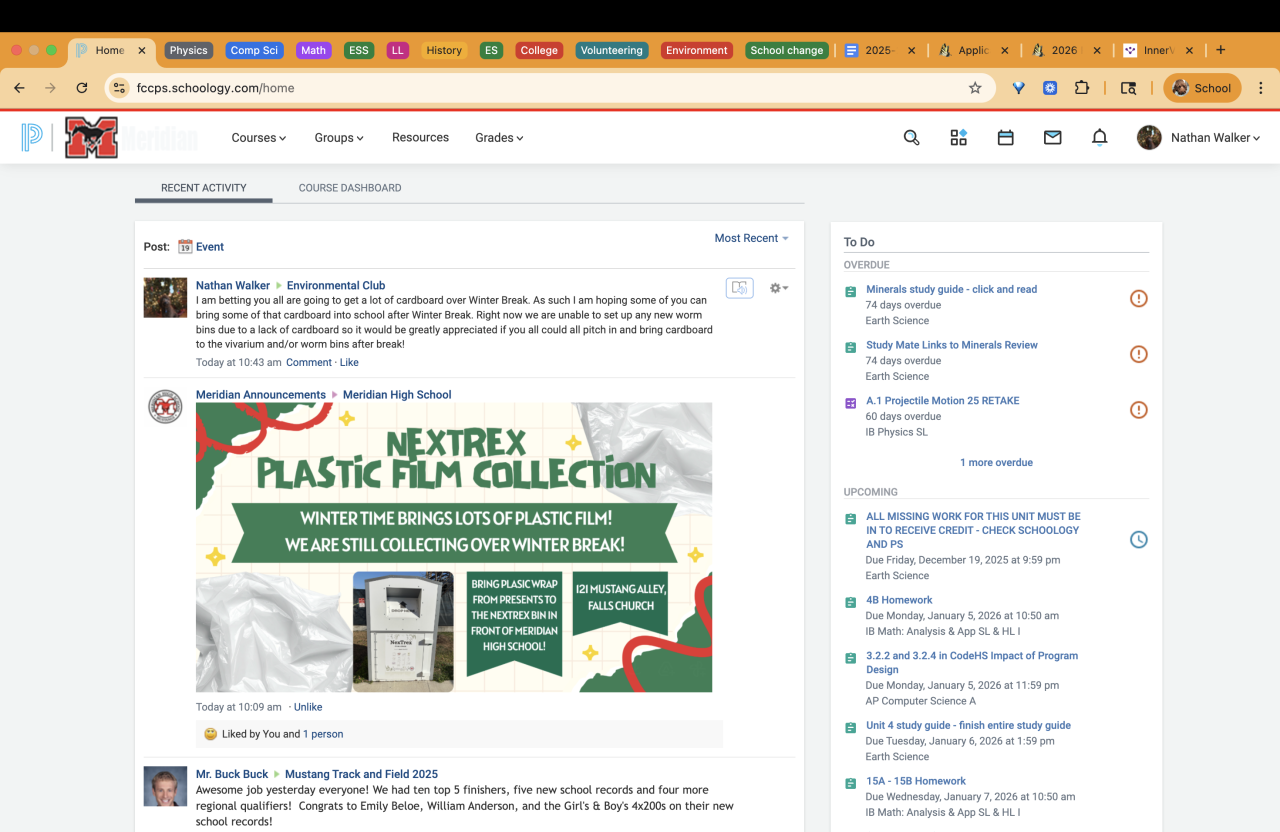Open the Schoology search icon
This screenshot has height=832, width=1280.
(911, 138)
